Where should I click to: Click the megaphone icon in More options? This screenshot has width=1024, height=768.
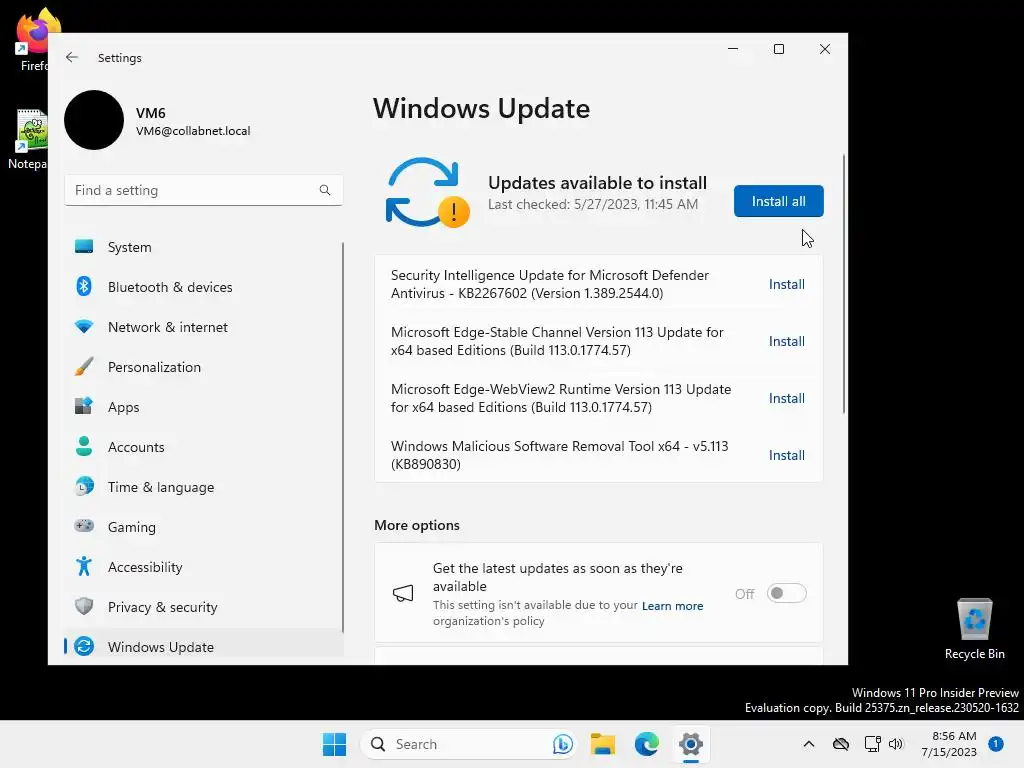tap(403, 593)
